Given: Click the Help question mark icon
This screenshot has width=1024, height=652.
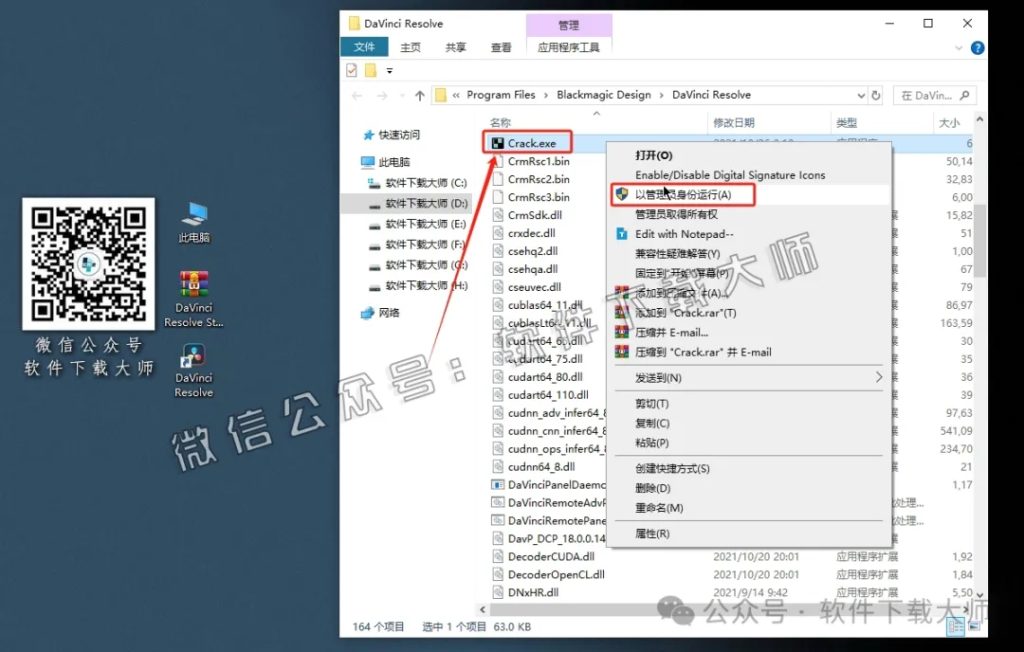Looking at the screenshot, I should (977, 47).
